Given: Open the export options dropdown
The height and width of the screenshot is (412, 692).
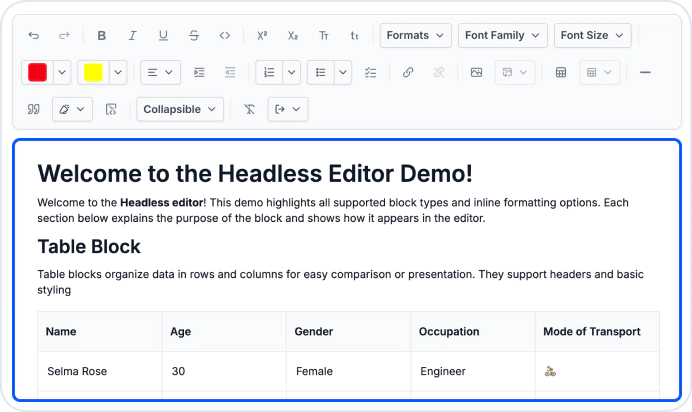Looking at the screenshot, I should point(288,109).
